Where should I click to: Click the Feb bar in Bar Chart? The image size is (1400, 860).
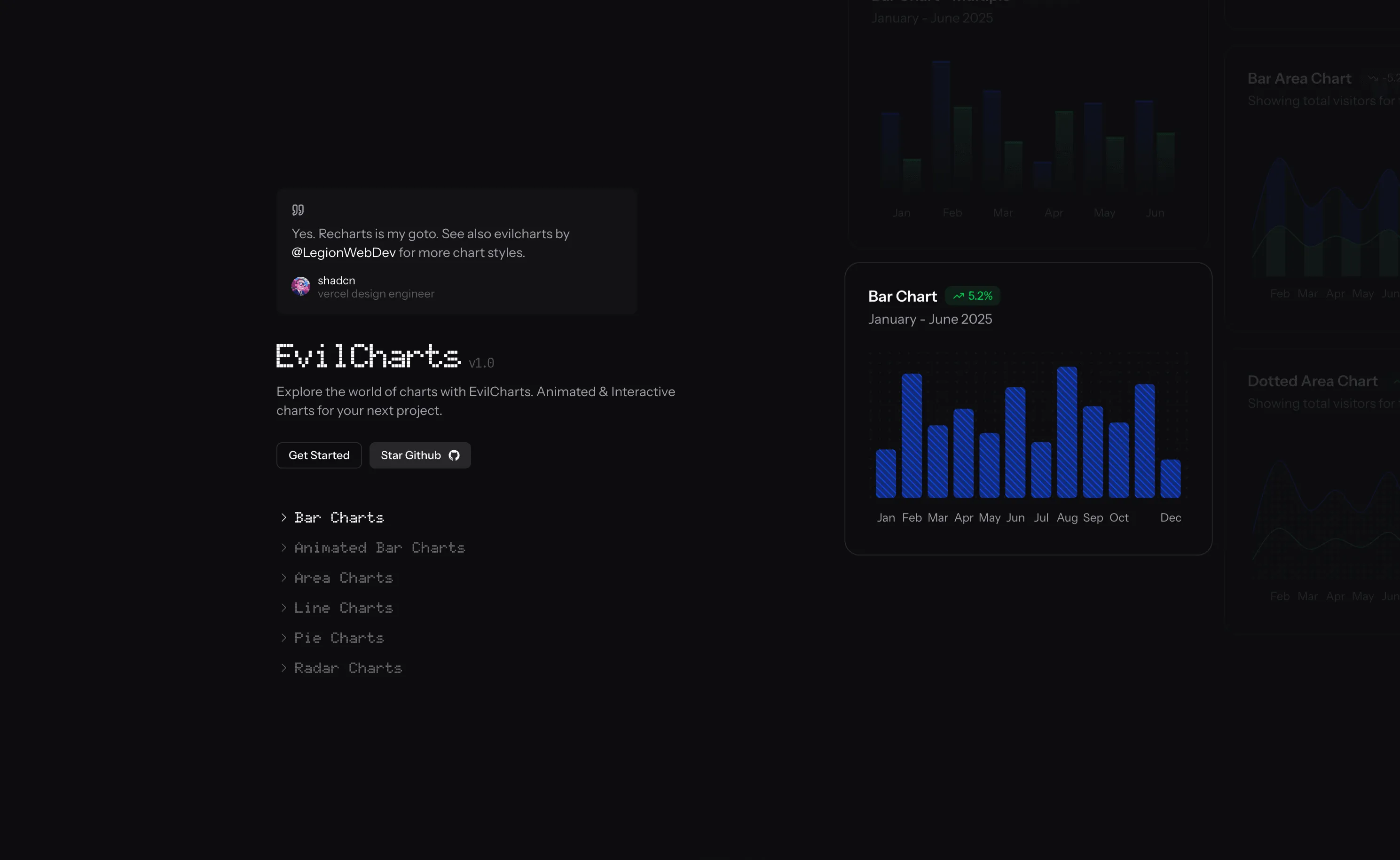coord(912,436)
